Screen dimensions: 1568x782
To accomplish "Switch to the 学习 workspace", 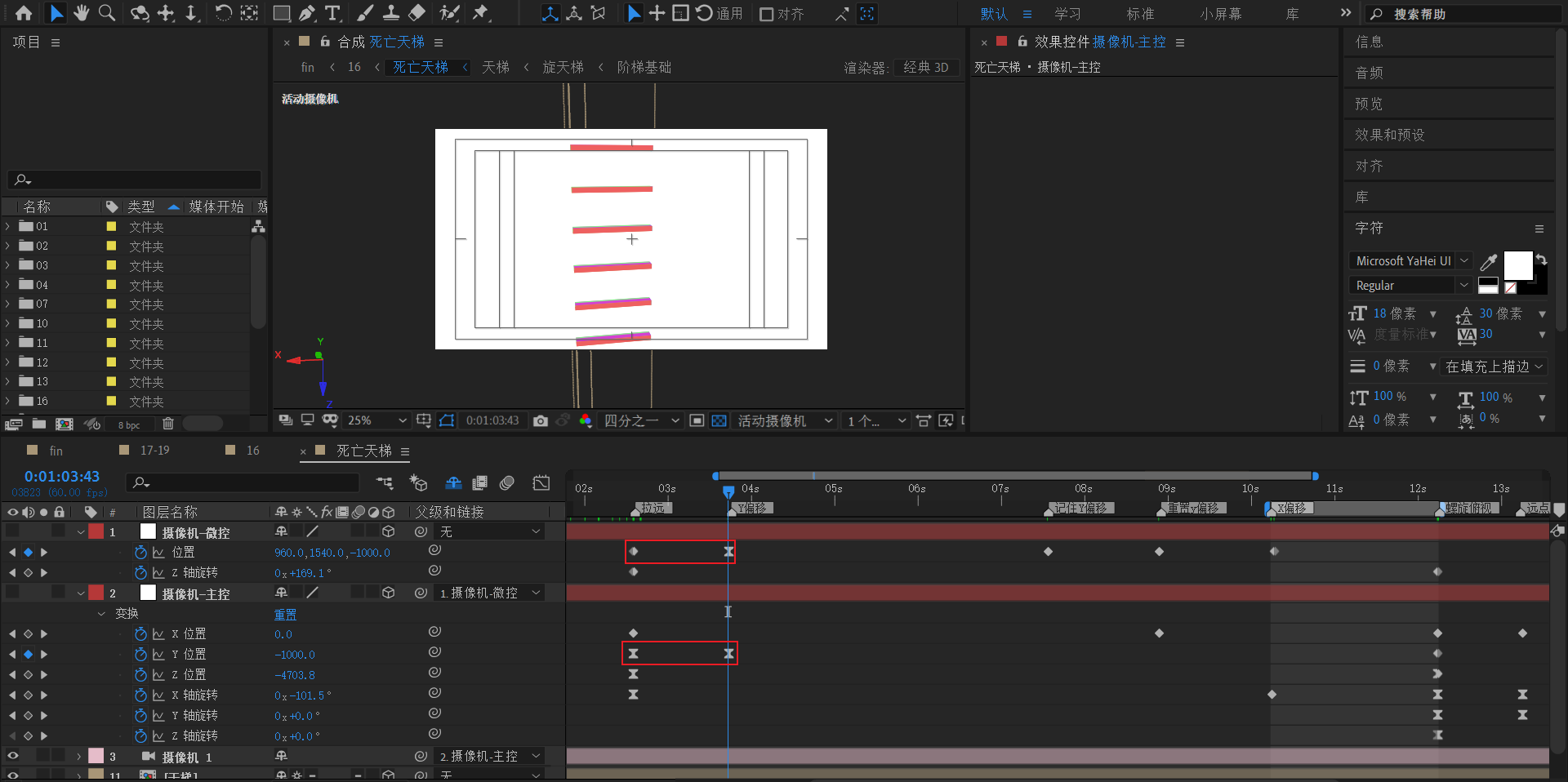I will click(1067, 14).
